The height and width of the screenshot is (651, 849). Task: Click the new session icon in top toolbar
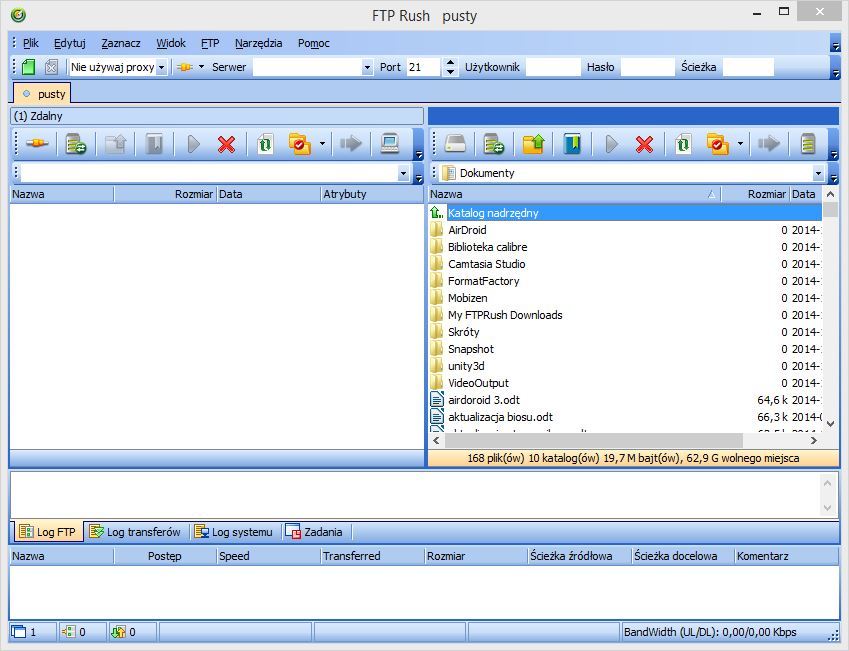[x=29, y=67]
